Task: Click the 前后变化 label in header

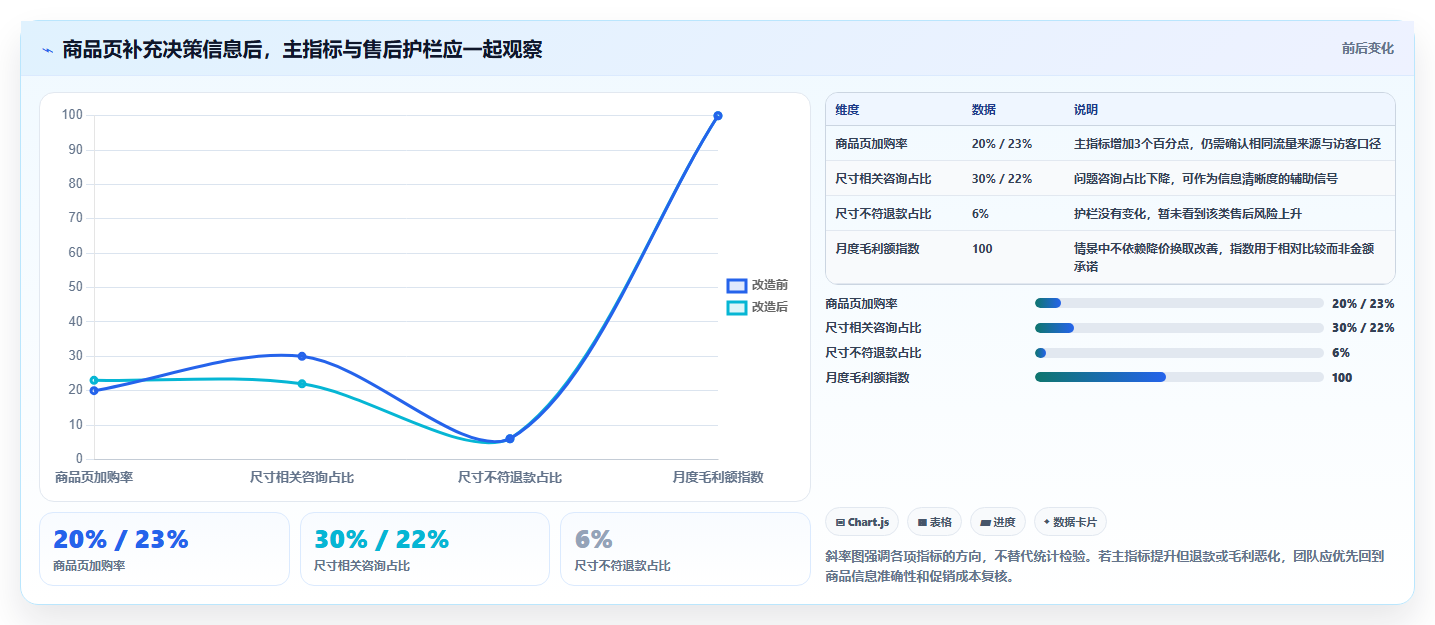Action: coord(1367,48)
